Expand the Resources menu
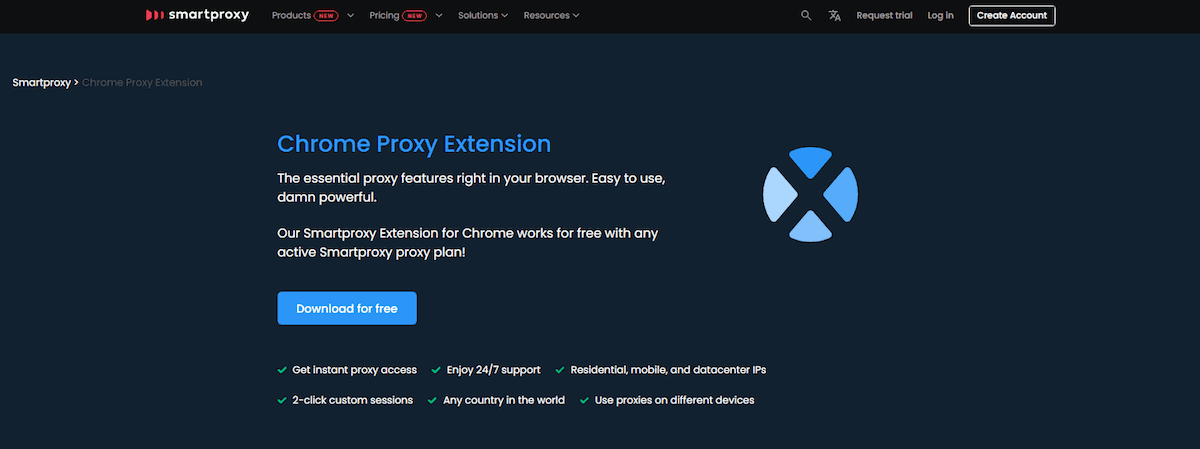Viewport: 1200px width, 449px height. [x=551, y=15]
